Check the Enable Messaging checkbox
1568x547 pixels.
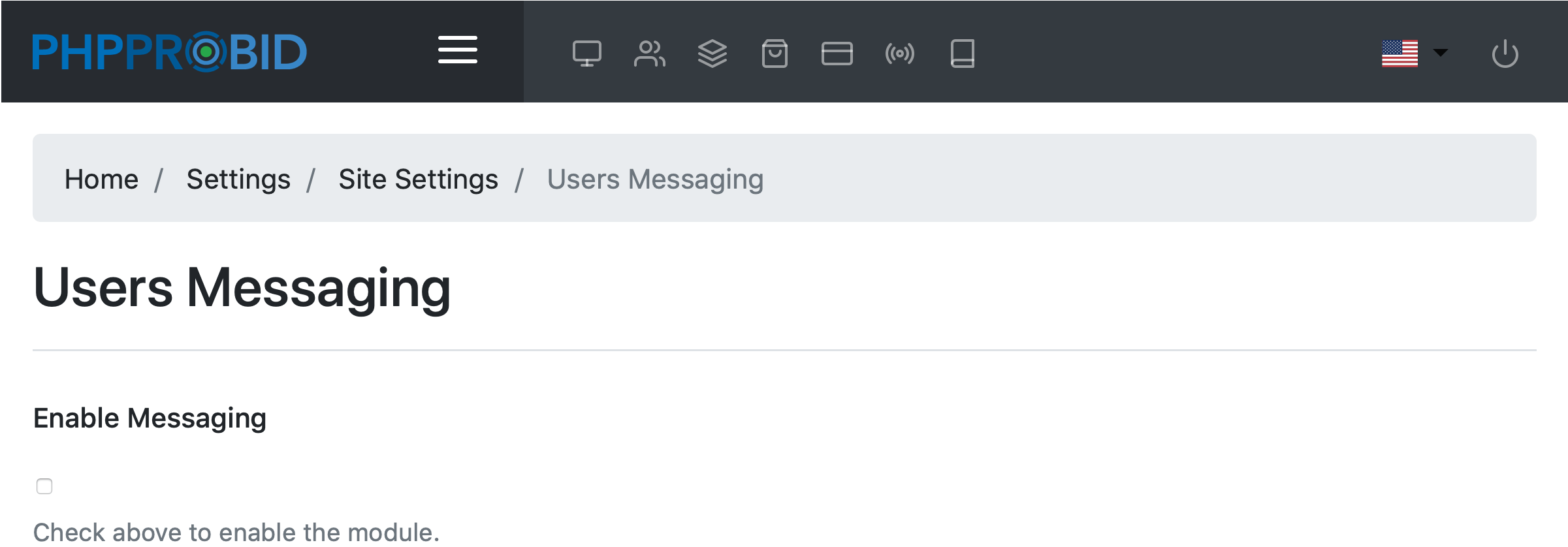pyautogui.click(x=44, y=486)
